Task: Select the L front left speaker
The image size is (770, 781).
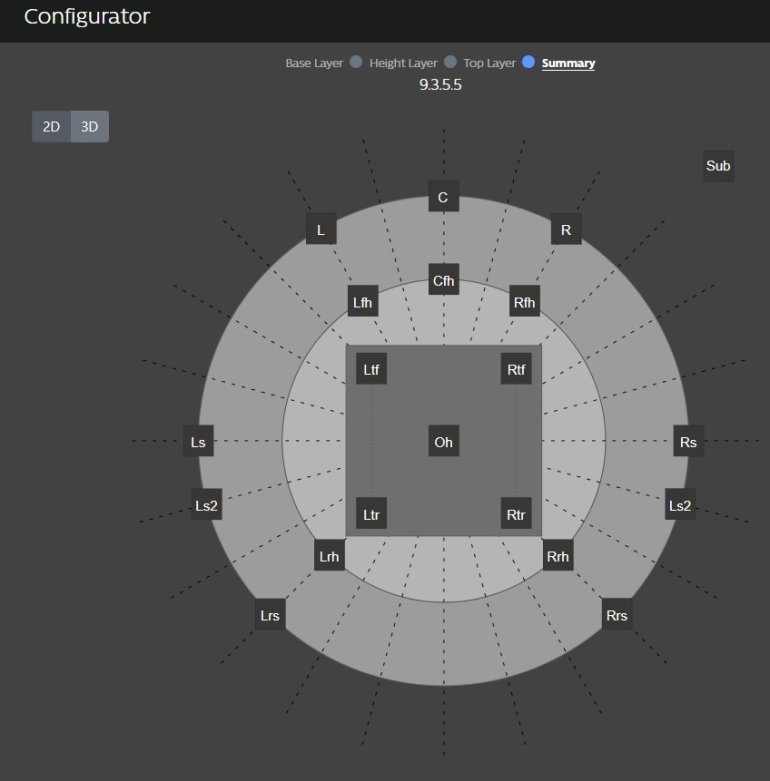Action: (320, 230)
